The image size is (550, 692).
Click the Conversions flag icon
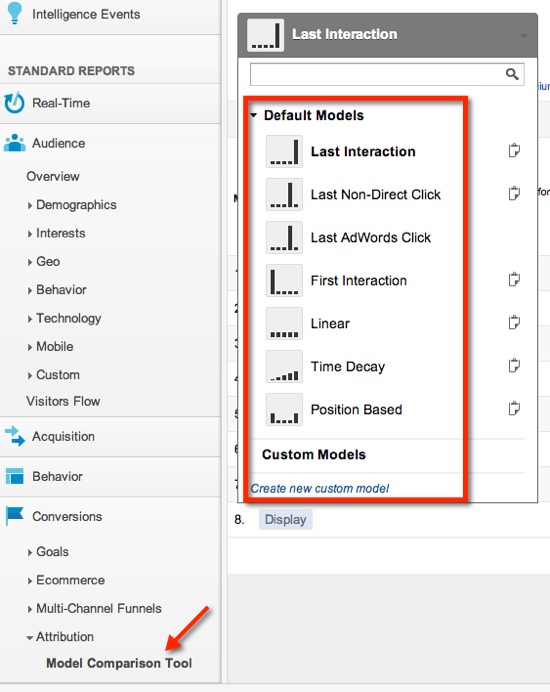(x=15, y=516)
